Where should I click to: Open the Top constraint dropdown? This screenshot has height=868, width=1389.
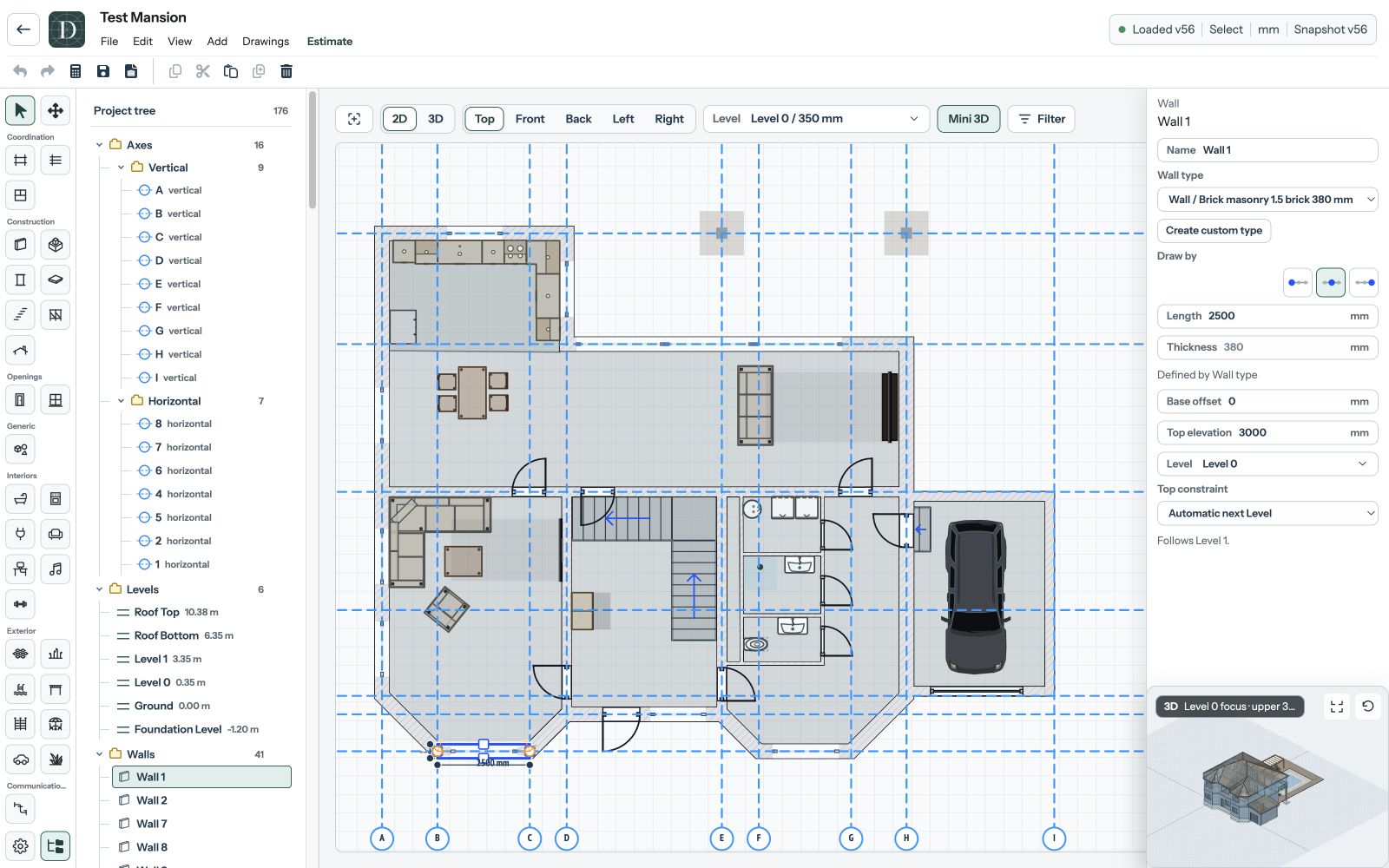(x=1267, y=514)
